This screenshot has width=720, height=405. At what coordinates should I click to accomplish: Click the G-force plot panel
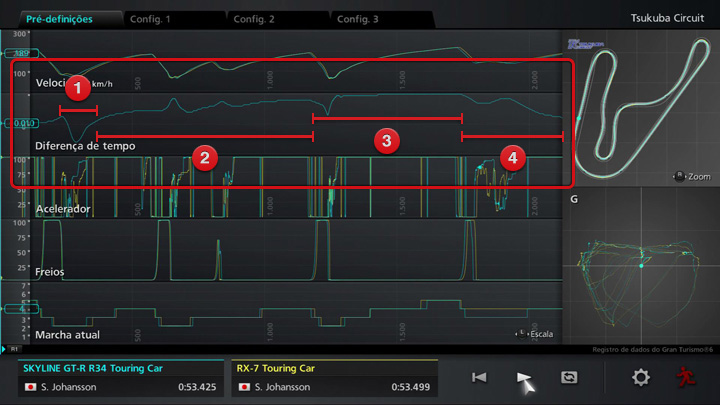[638, 265]
